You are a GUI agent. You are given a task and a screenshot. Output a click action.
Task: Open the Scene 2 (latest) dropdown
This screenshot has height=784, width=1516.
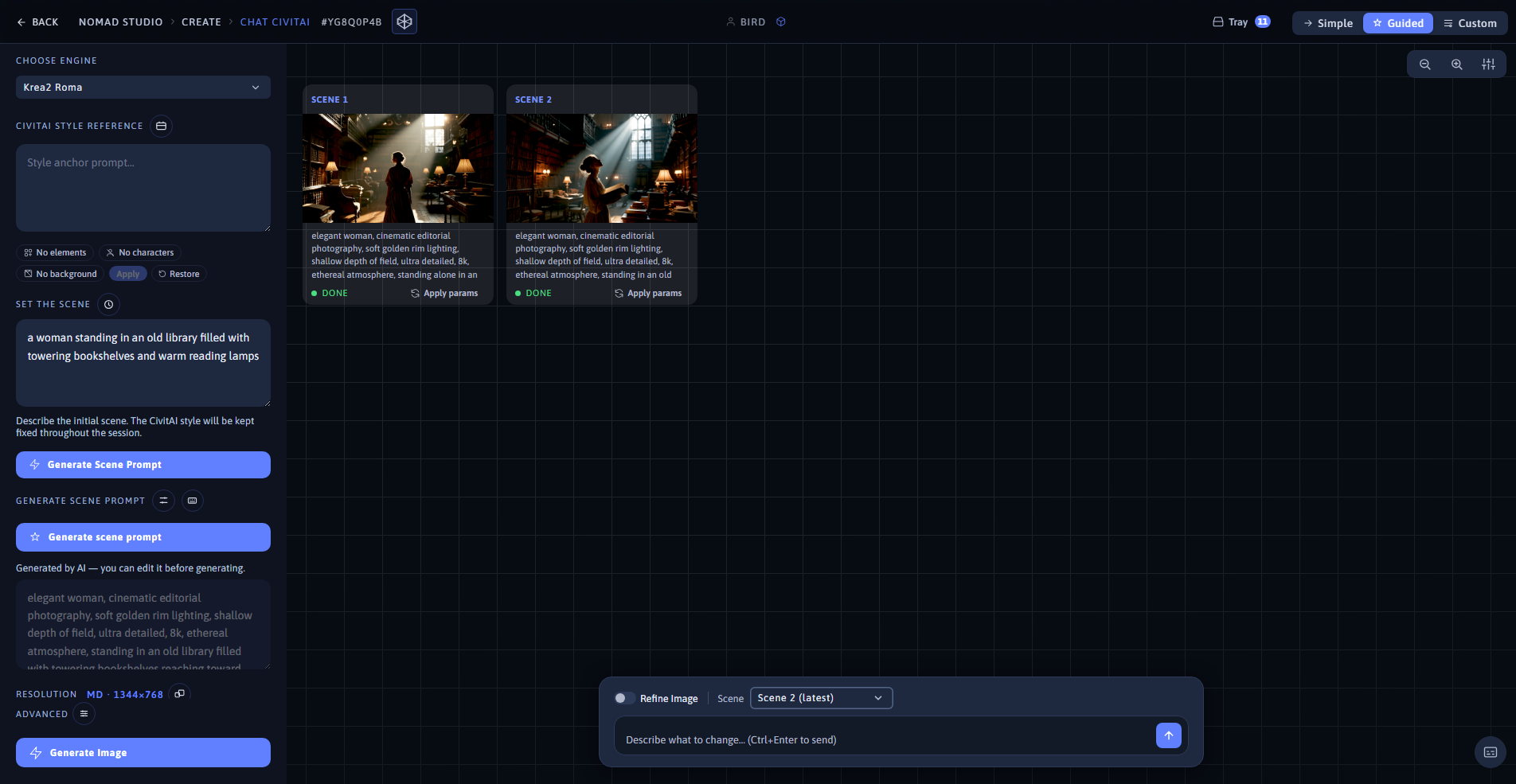coord(821,698)
